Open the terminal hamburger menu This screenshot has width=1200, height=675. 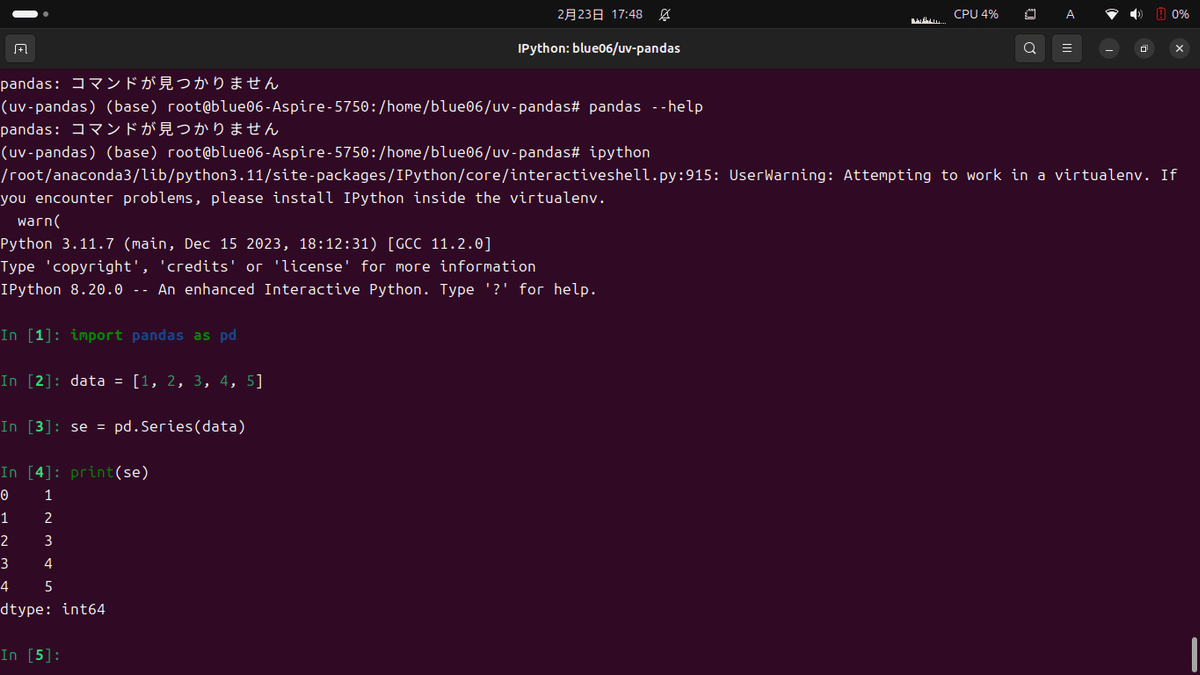click(1067, 48)
